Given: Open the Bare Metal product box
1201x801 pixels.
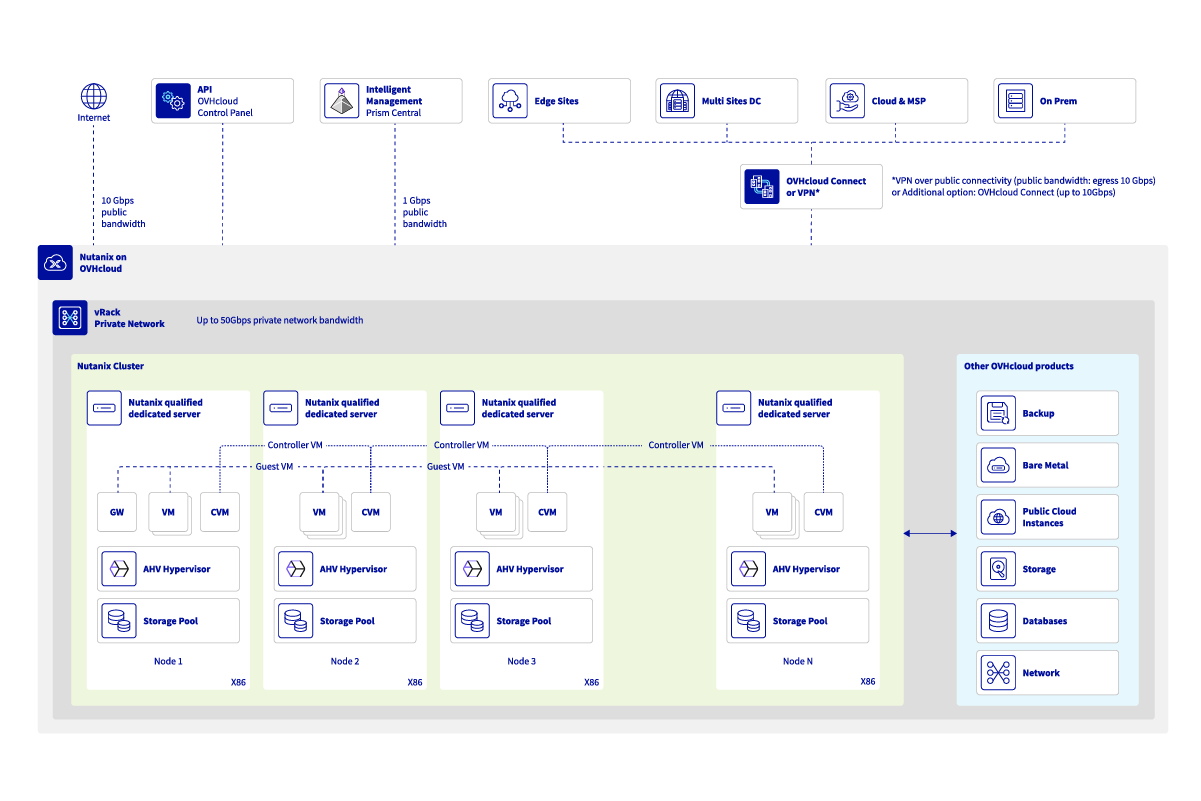Looking at the screenshot, I should [1047, 465].
